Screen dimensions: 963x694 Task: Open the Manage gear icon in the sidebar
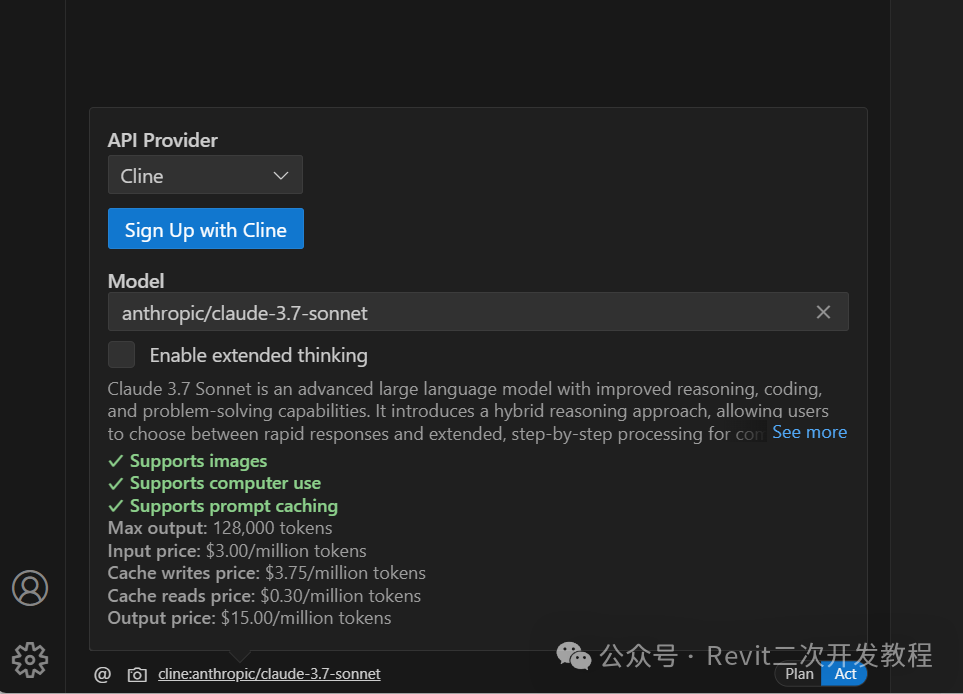click(x=29, y=660)
